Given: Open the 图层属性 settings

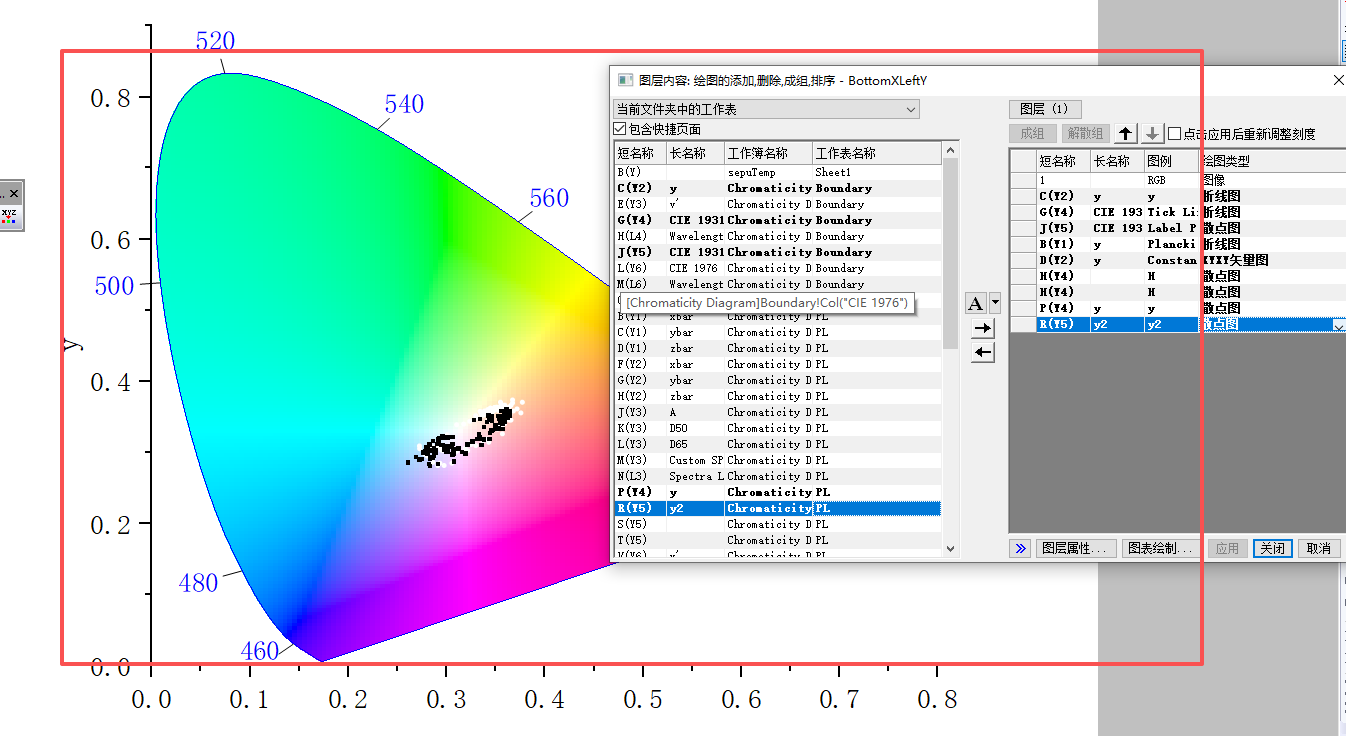Looking at the screenshot, I should tap(1077, 548).
